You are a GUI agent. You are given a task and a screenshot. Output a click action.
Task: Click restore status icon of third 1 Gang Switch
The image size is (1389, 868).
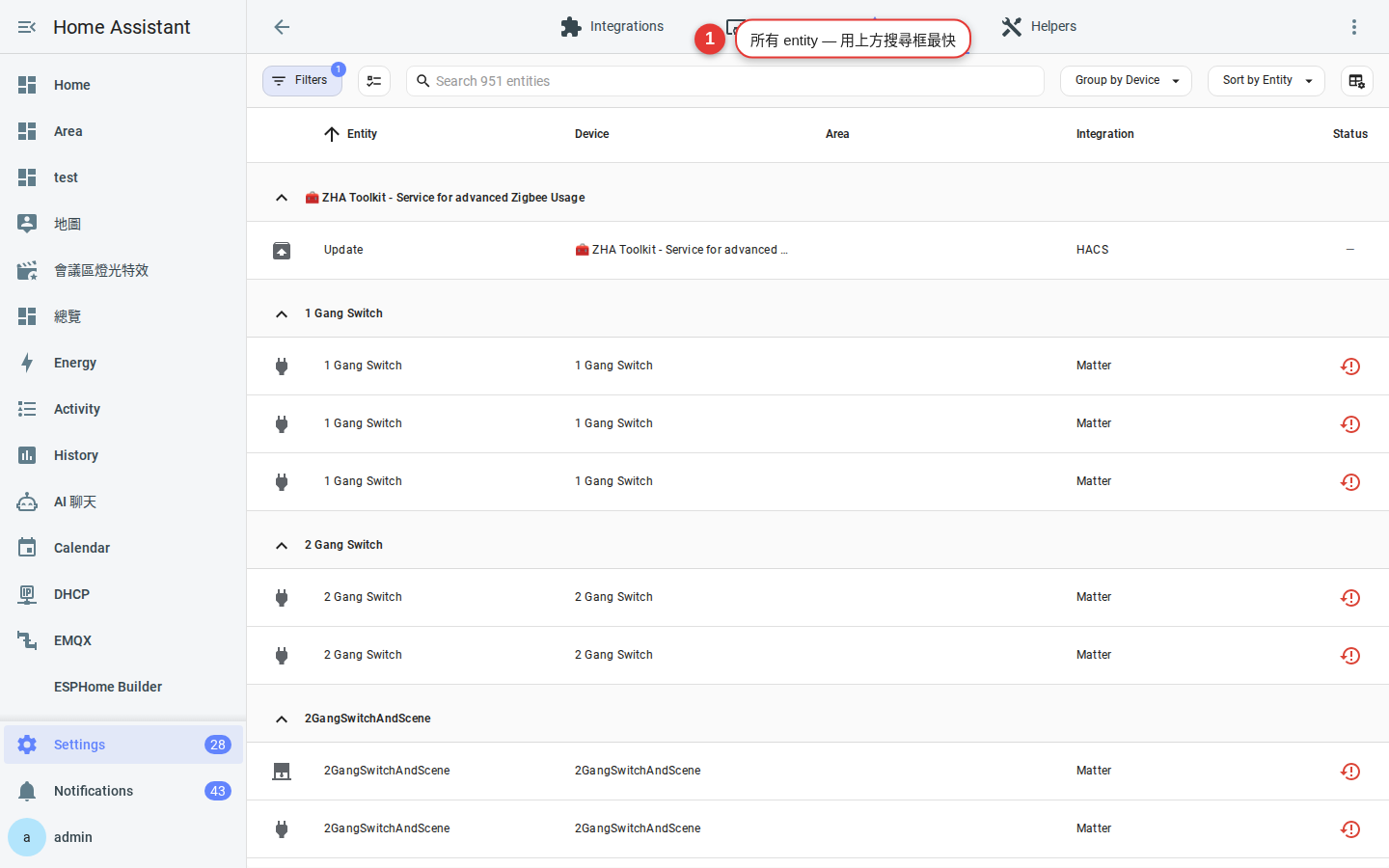point(1350,482)
